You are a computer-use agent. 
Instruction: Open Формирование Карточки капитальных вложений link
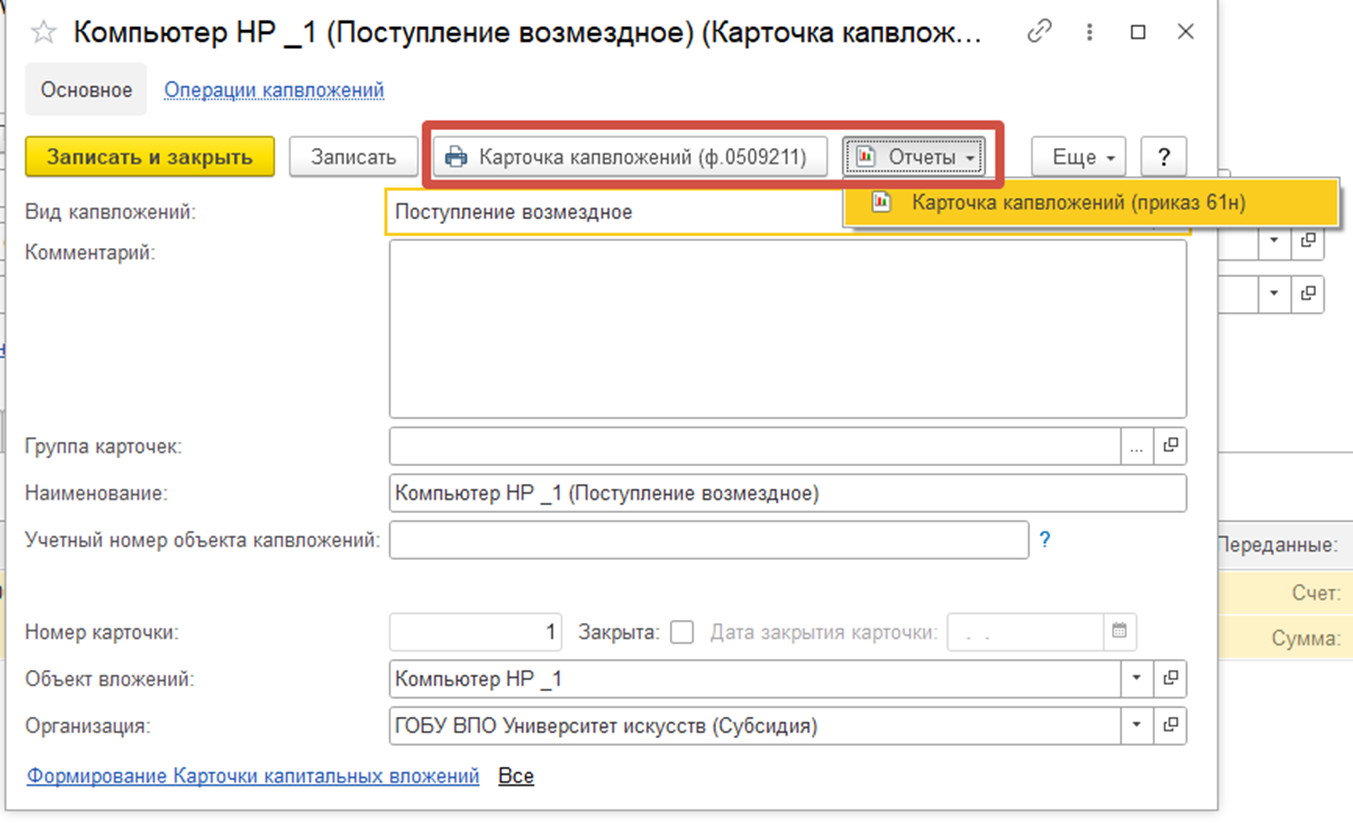(253, 776)
